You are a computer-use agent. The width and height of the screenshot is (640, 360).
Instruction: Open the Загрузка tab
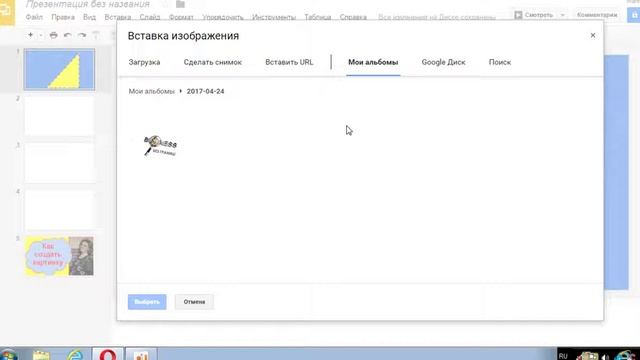coord(144,62)
